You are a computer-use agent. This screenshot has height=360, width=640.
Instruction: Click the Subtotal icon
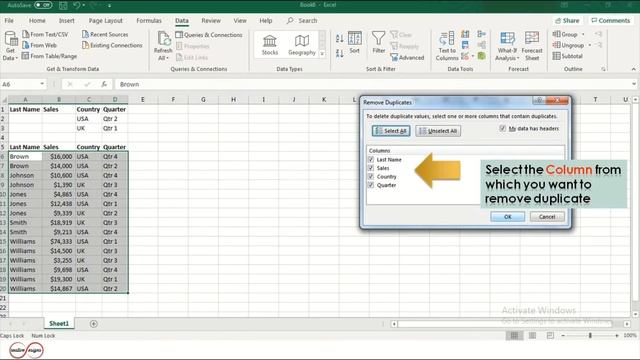[x=557, y=56]
